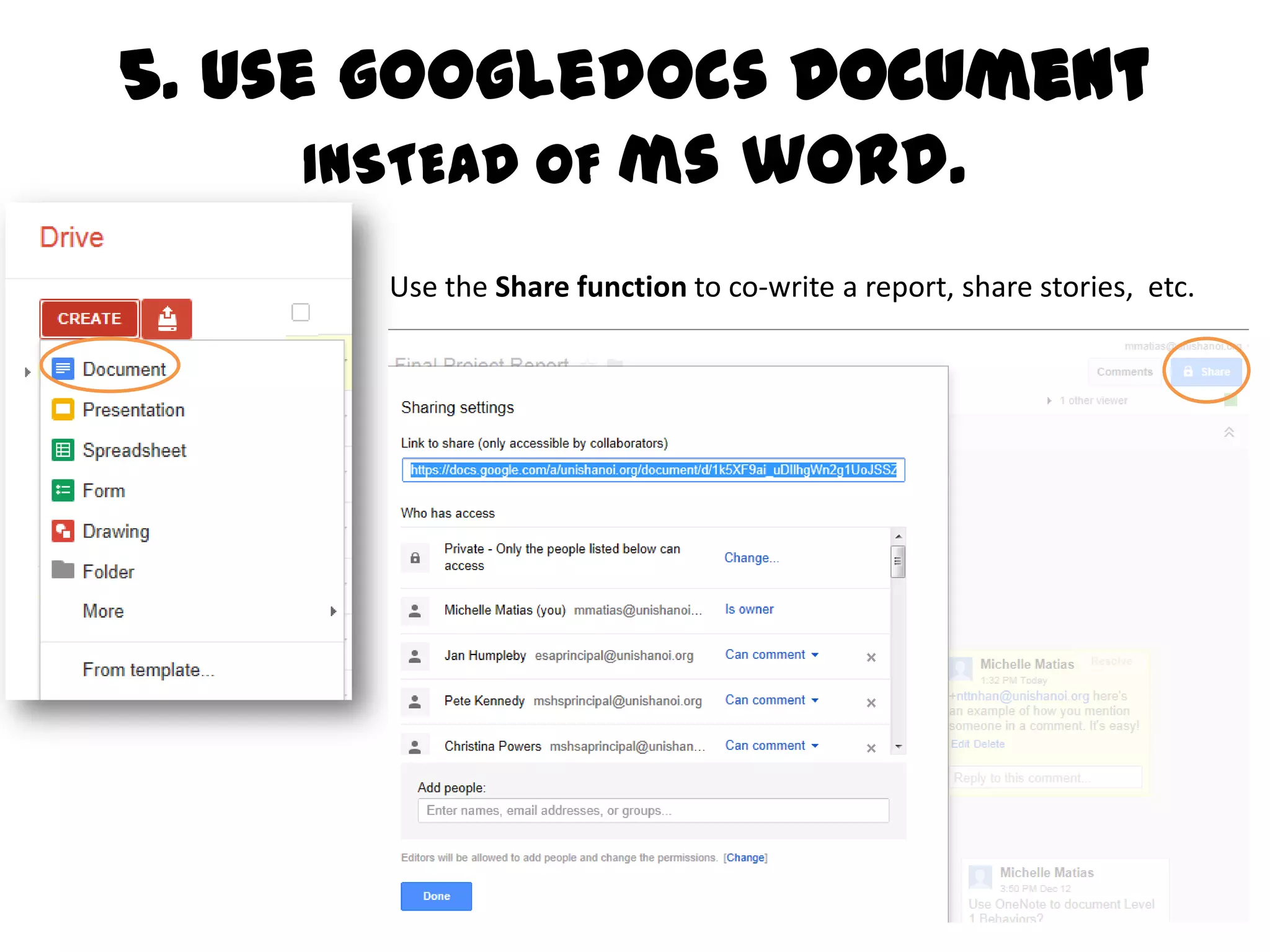Click the Reply to this comment field
Viewport: 1270px width, 952px height.
click(1046, 778)
